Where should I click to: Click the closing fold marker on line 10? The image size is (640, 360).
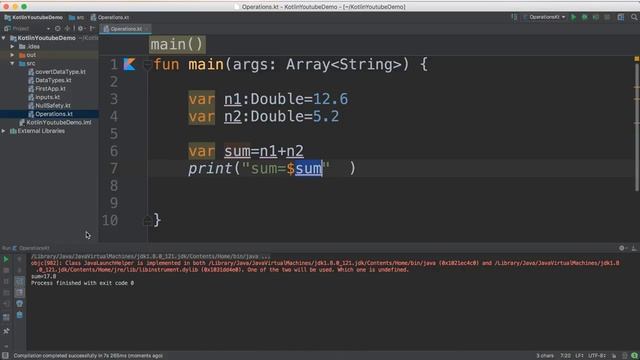[147, 221]
